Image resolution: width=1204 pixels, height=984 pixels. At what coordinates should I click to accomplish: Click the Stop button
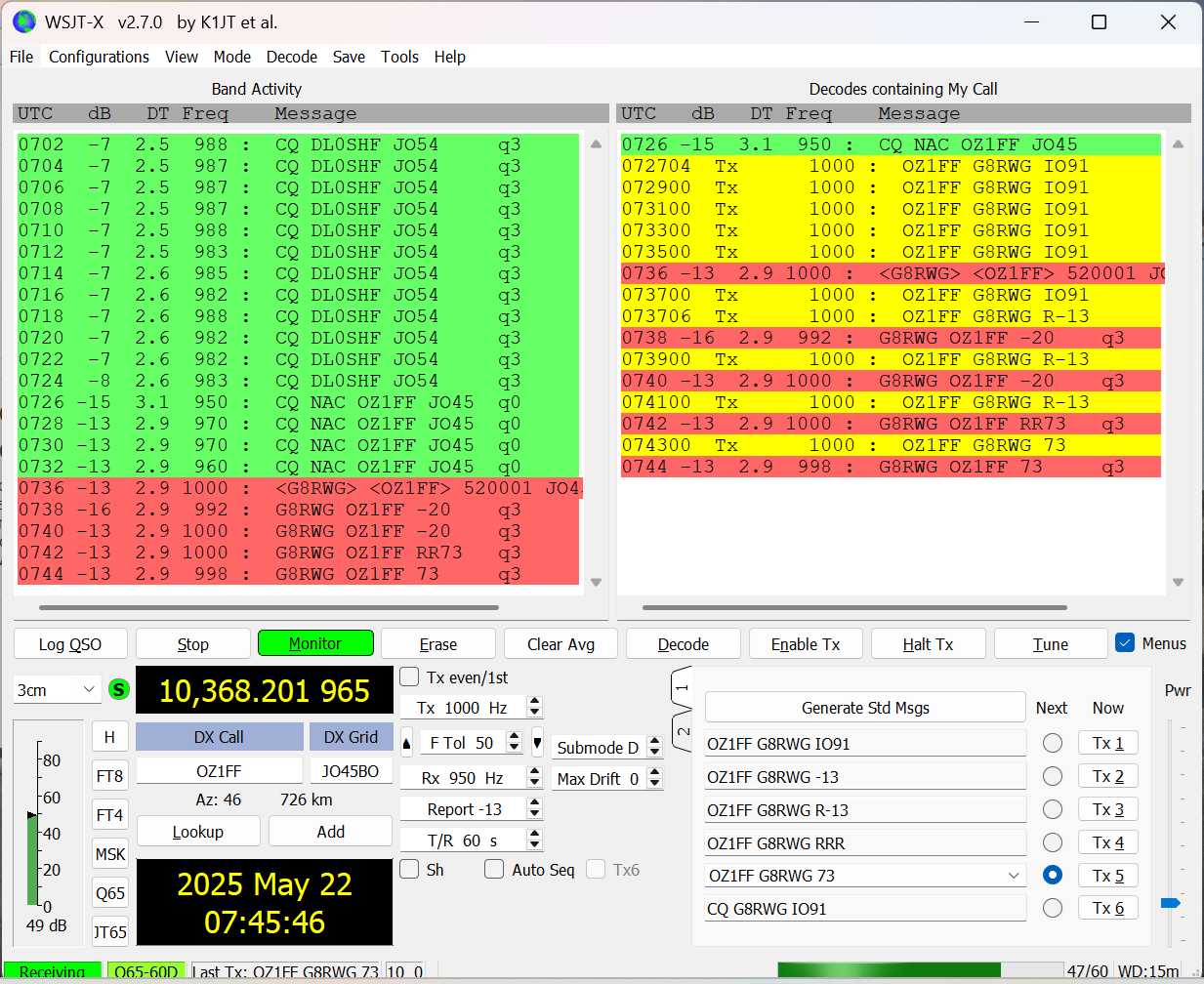click(193, 644)
